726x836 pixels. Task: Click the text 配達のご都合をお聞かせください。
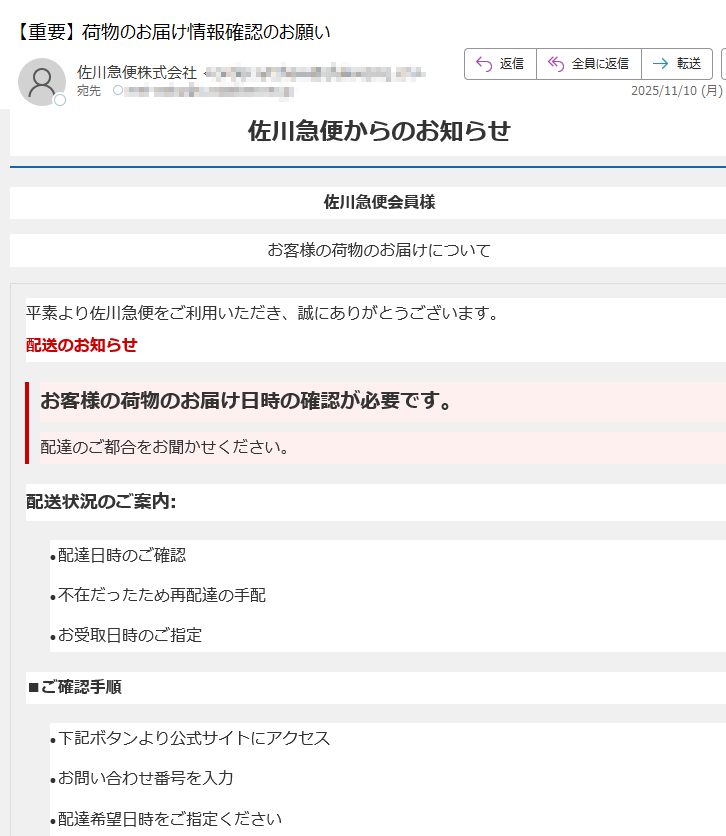pos(165,447)
